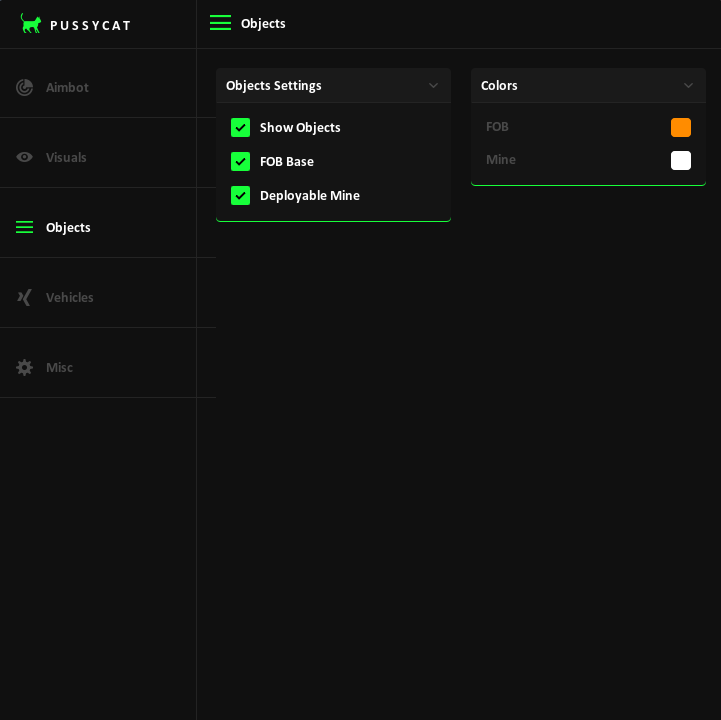
Task: Click the PUSSYCAT brand name text
Action: click(90, 25)
